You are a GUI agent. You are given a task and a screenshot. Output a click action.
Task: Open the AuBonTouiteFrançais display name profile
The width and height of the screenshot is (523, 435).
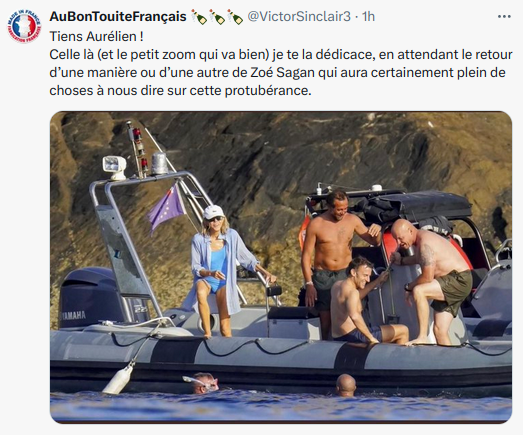point(118,16)
